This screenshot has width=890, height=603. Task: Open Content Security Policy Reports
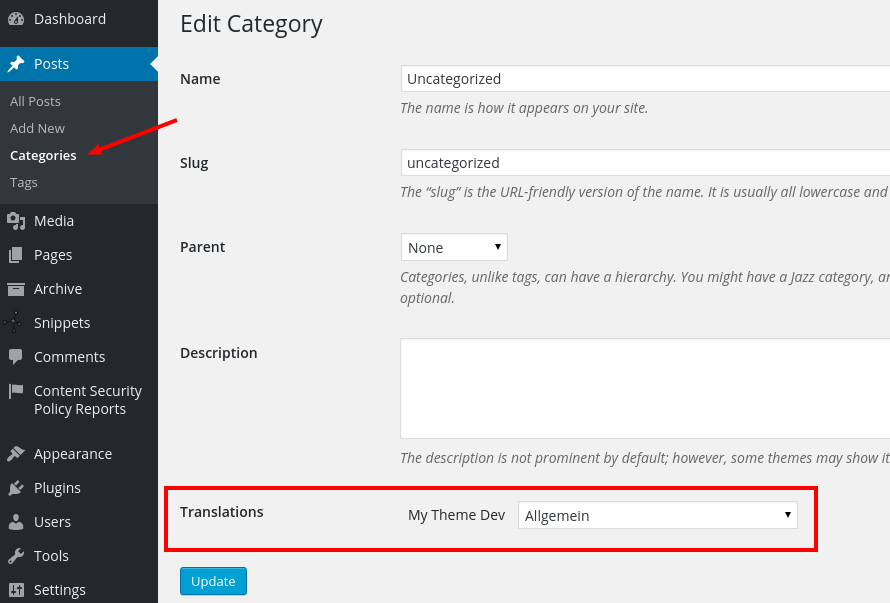pos(87,400)
